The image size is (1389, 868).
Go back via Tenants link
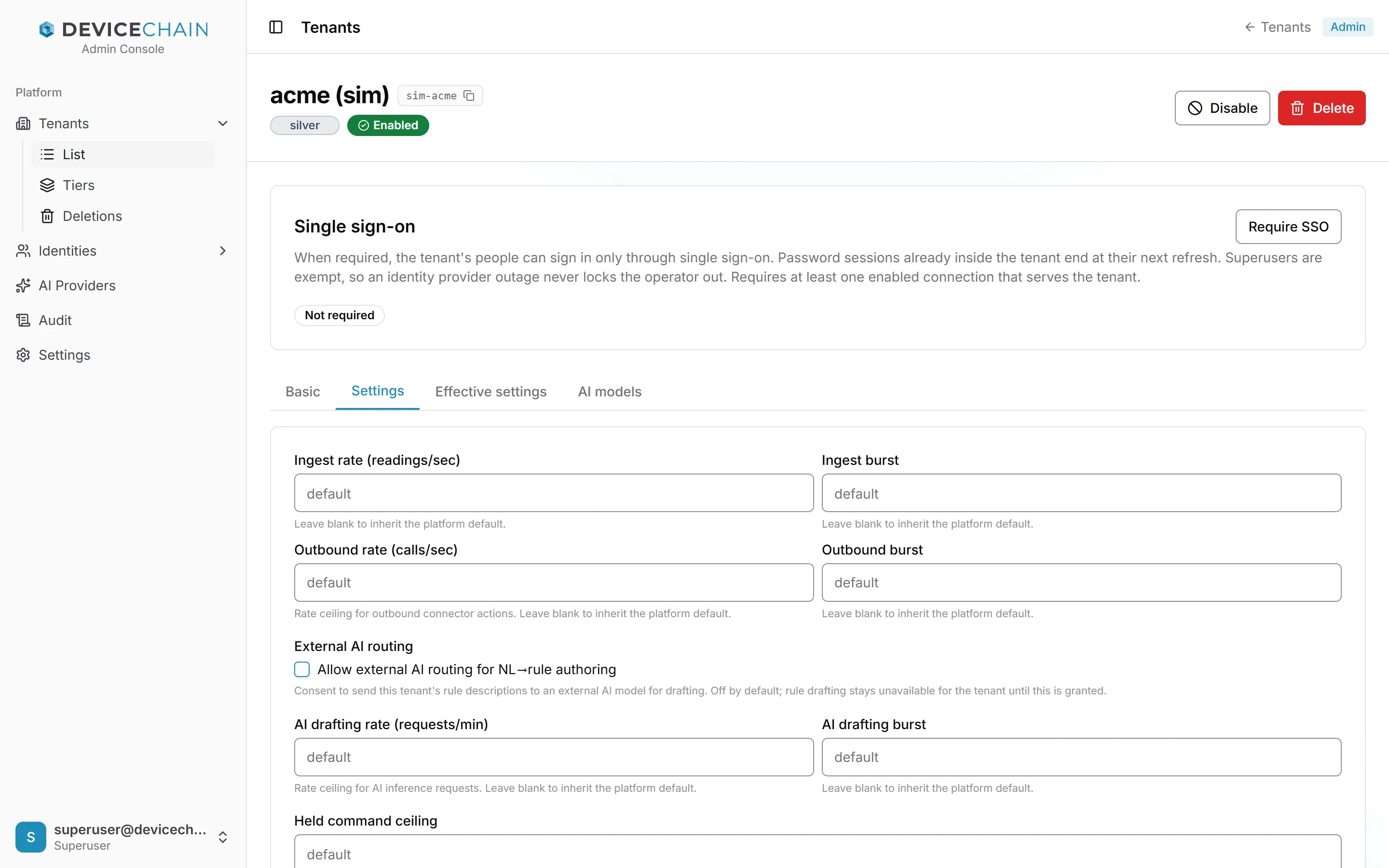[x=1278, y=27]
